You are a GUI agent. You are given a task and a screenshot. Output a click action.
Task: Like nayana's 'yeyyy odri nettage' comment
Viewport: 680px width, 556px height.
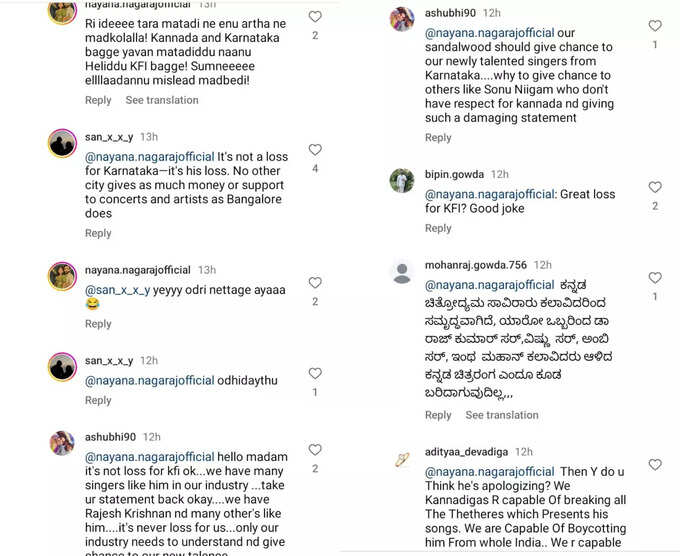click(x=315, y=283)
